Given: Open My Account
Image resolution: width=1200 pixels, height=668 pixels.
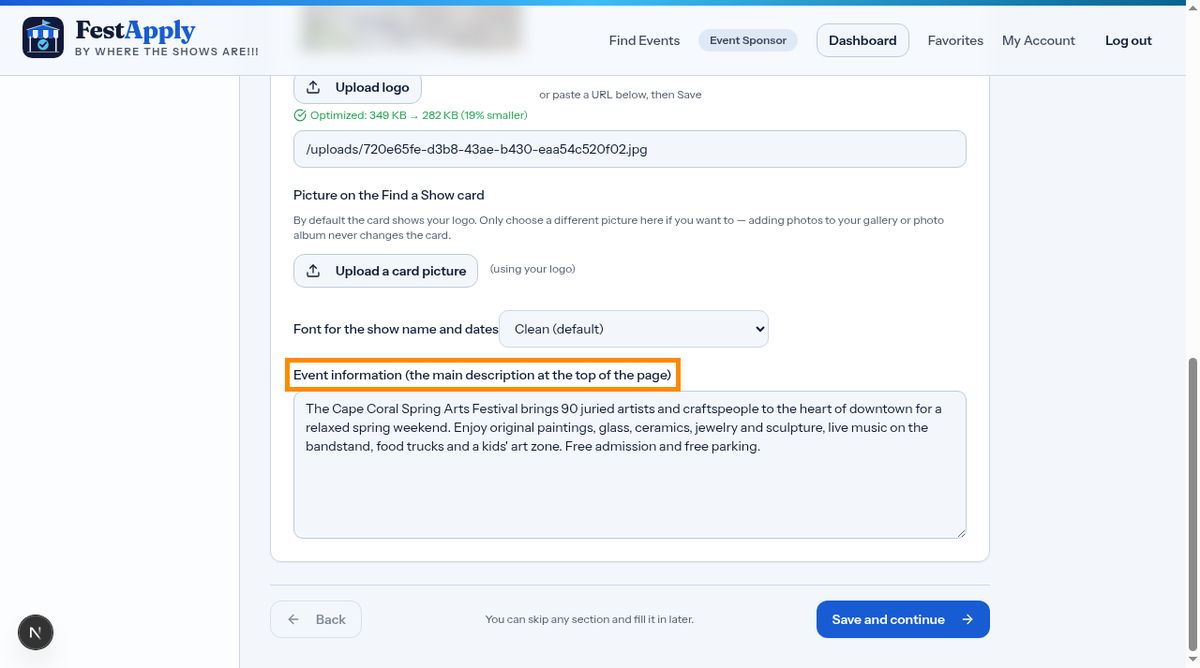Looking at the screenshot, I should click(1038, 40).
